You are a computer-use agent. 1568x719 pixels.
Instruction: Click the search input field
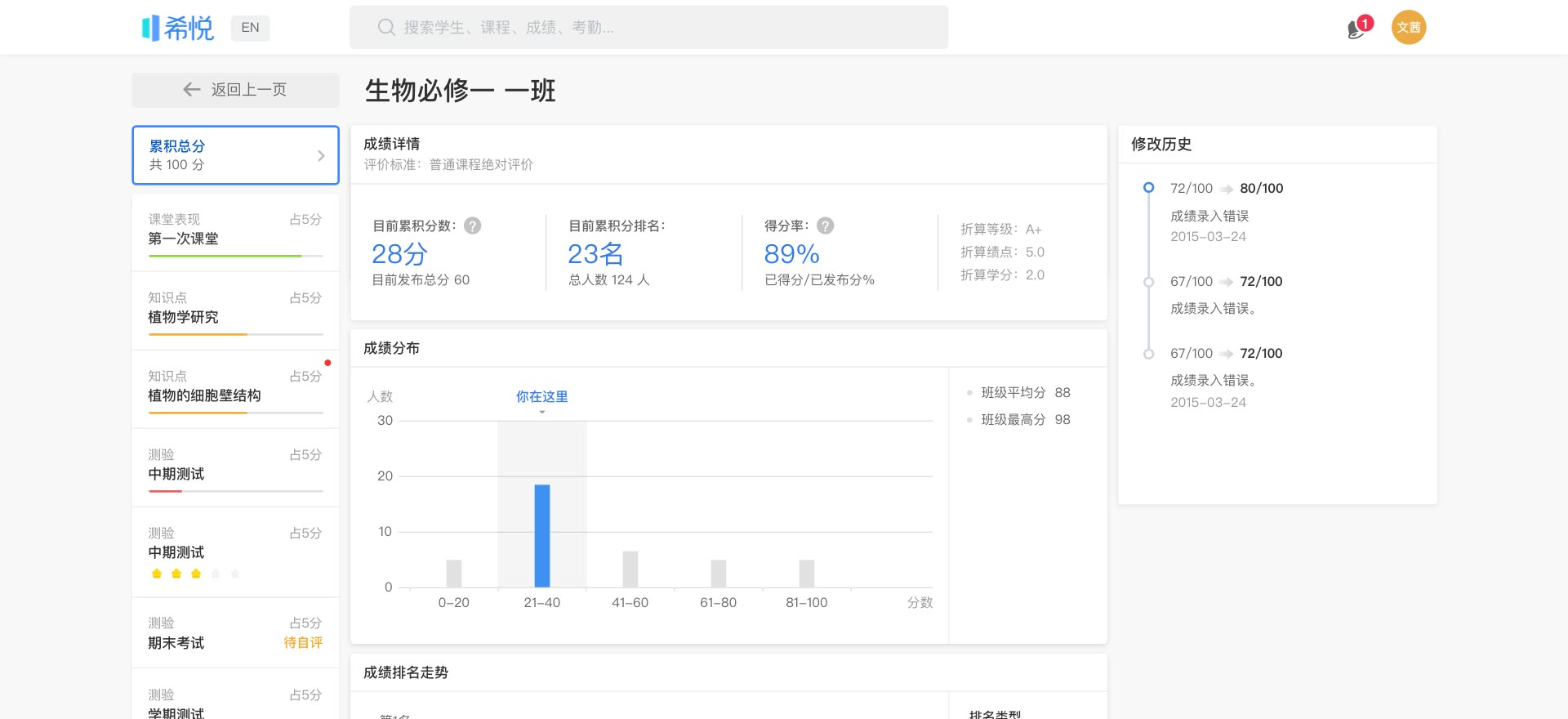coord(648,28)
